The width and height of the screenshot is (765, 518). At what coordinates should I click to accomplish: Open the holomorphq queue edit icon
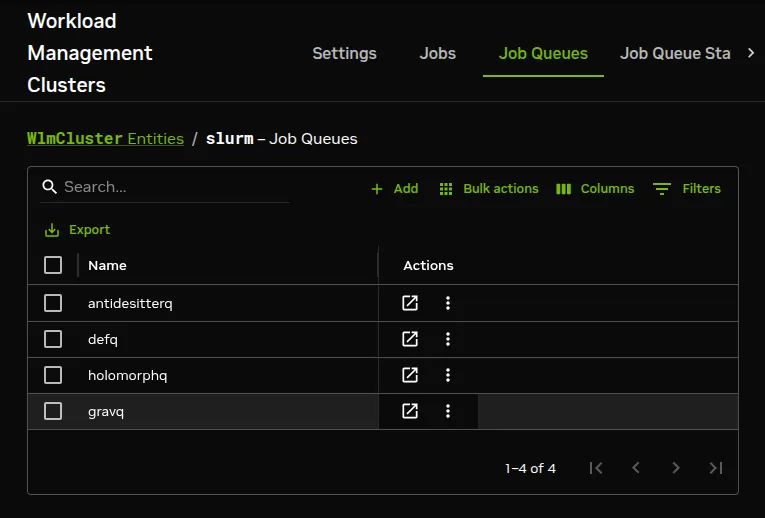click(410, 375)
